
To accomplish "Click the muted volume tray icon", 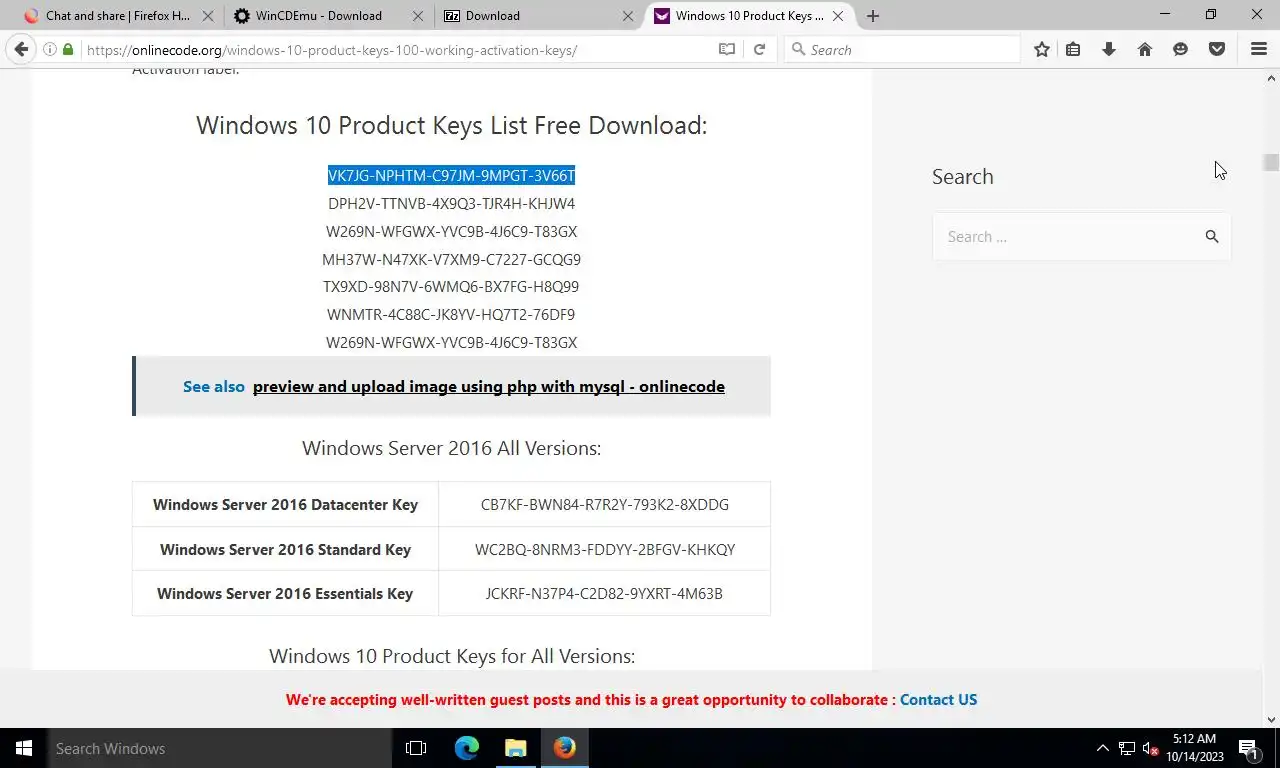I will coord(1151,748).
